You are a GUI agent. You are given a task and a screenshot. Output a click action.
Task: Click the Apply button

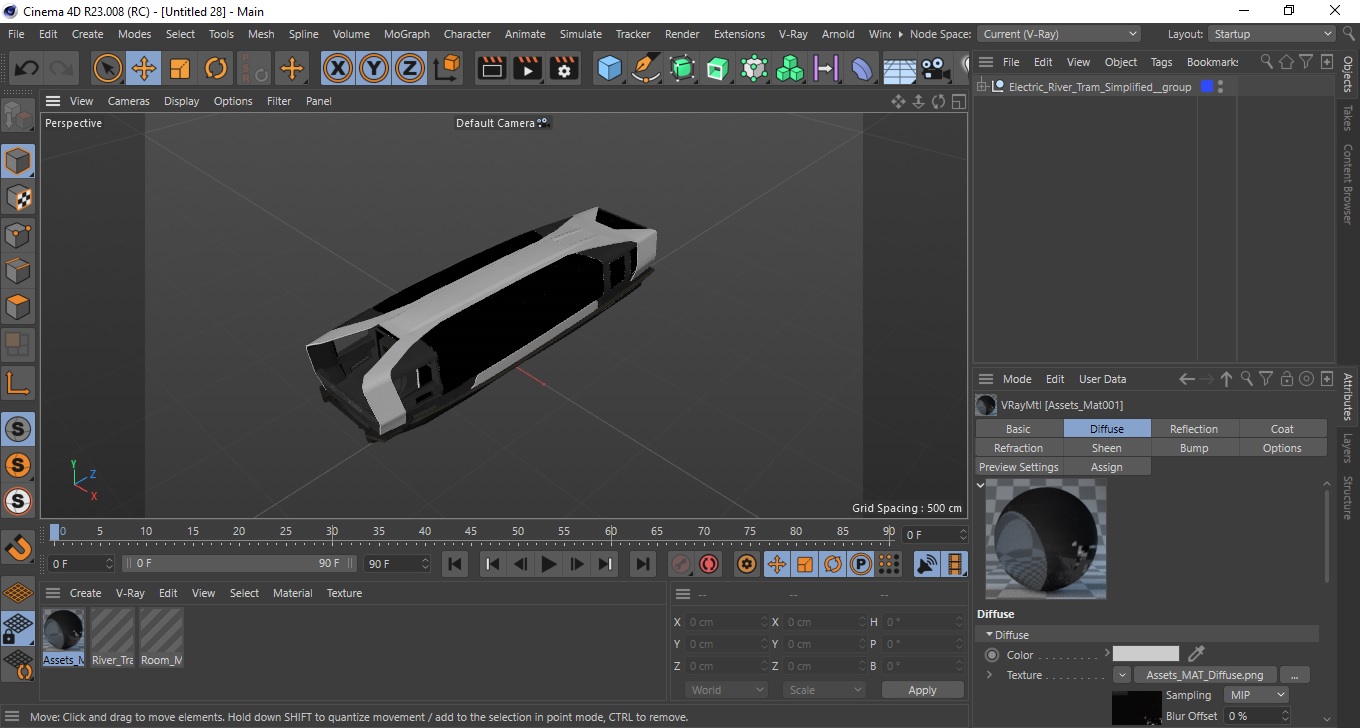coord(922,690)
